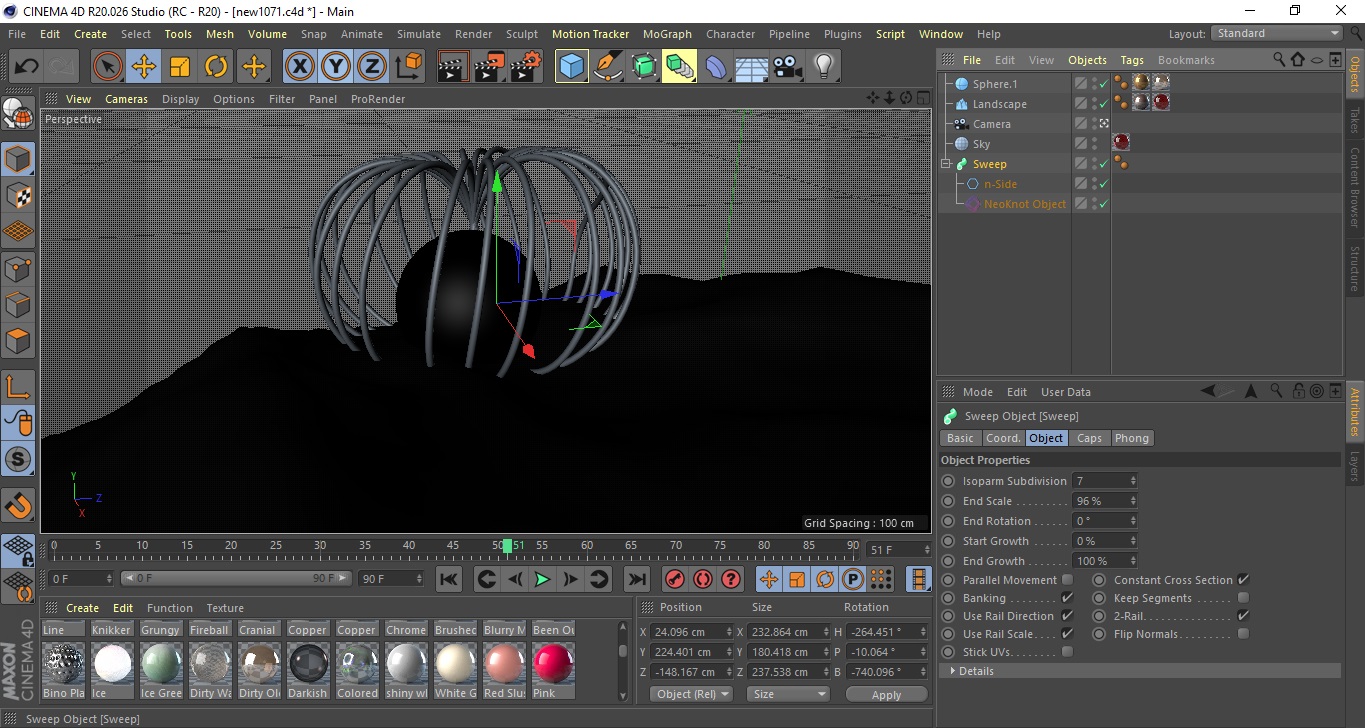Select the Move tool

point(144,67)
